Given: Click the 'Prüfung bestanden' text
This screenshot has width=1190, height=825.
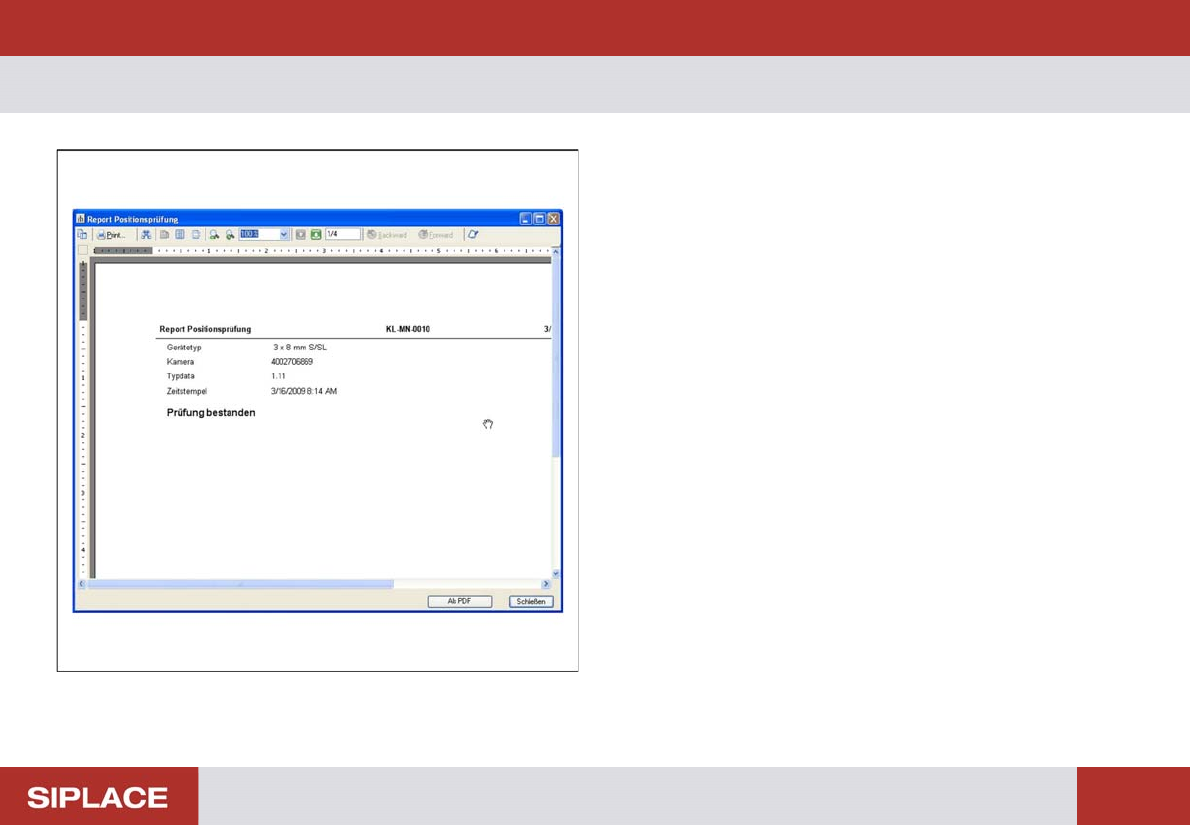Looking at the screenshot, I should click(x=211, y=413).
